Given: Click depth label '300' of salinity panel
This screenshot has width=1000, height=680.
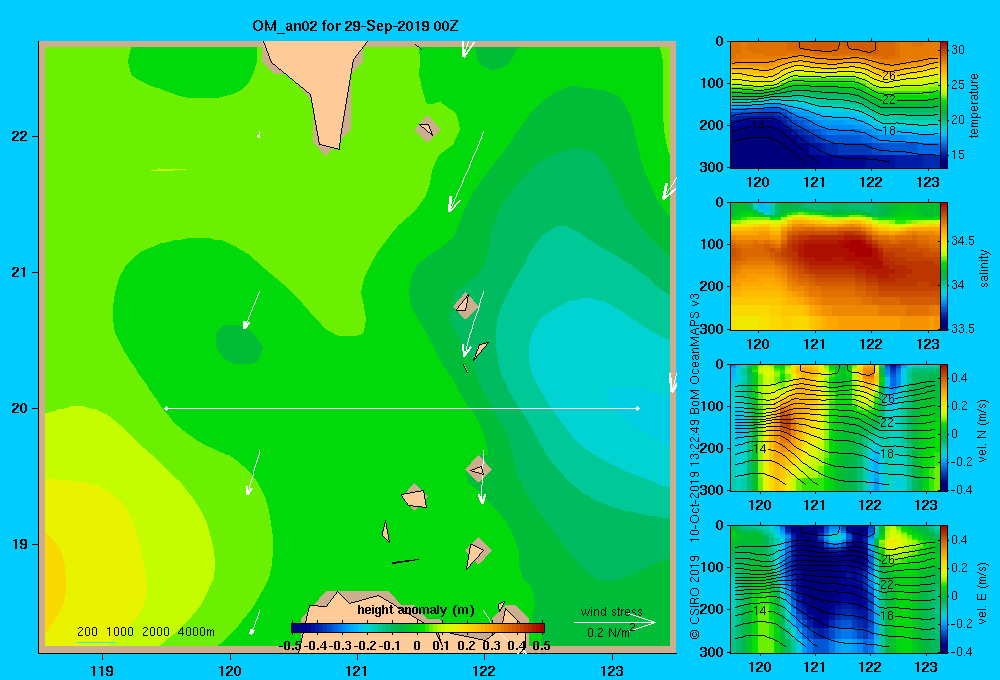Looking at the screenshot, I should pos(712,329).
